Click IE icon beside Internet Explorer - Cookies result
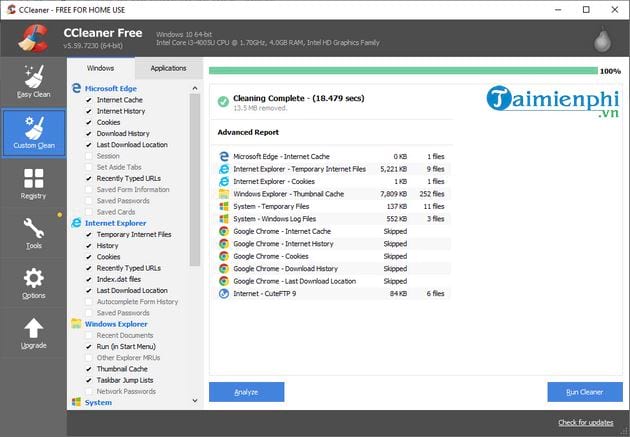 coord(224,181)
